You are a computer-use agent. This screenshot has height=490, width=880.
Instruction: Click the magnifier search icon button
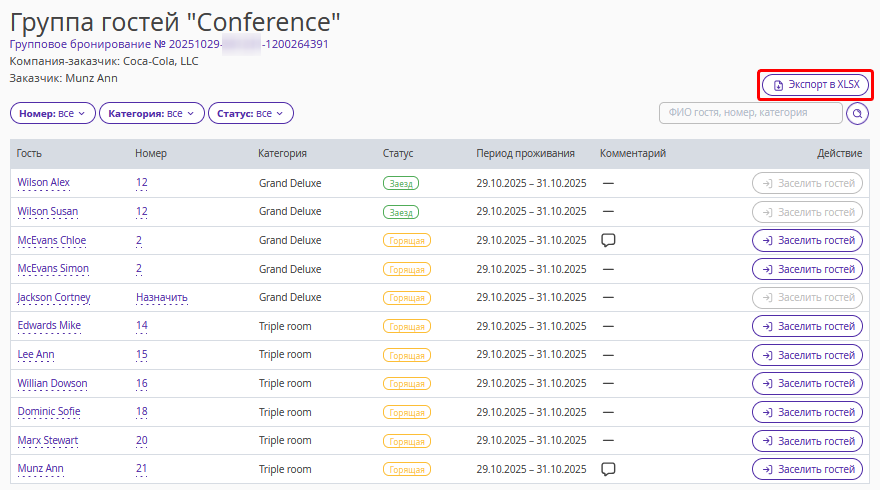coord(858,113)
